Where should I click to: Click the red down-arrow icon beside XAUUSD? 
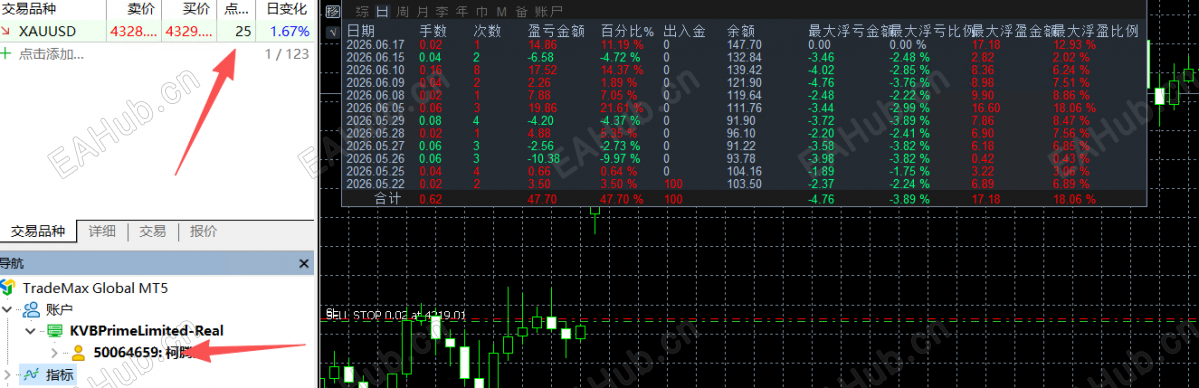click(6, 31)
